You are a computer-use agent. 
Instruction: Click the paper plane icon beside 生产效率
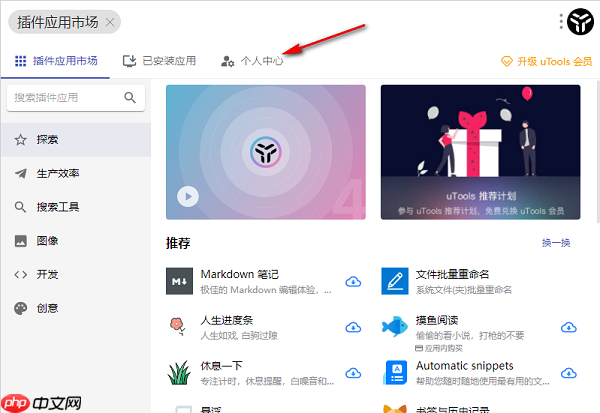[21, 173]
